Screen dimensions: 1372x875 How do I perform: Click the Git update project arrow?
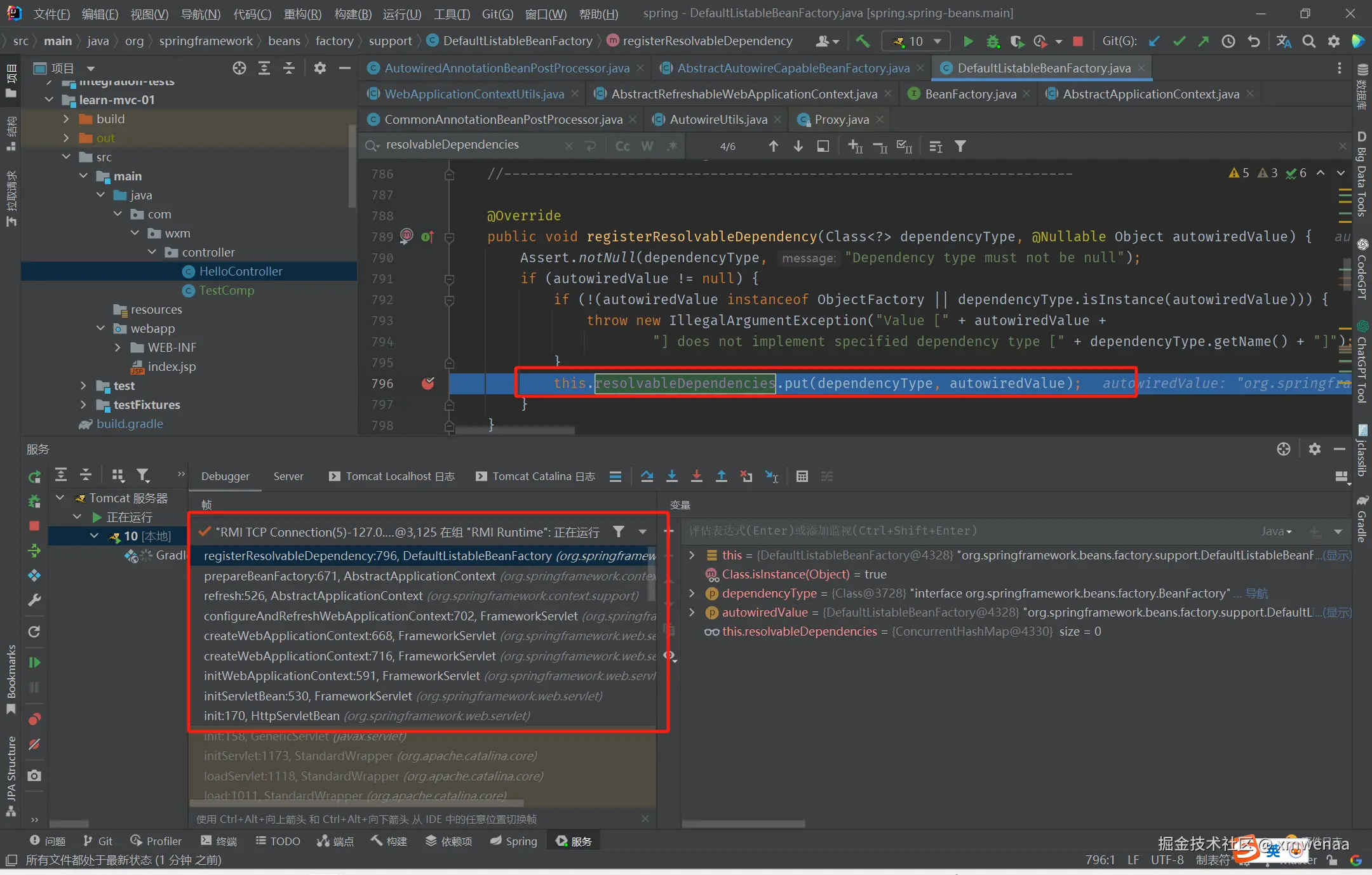[x=1154, y=41]
